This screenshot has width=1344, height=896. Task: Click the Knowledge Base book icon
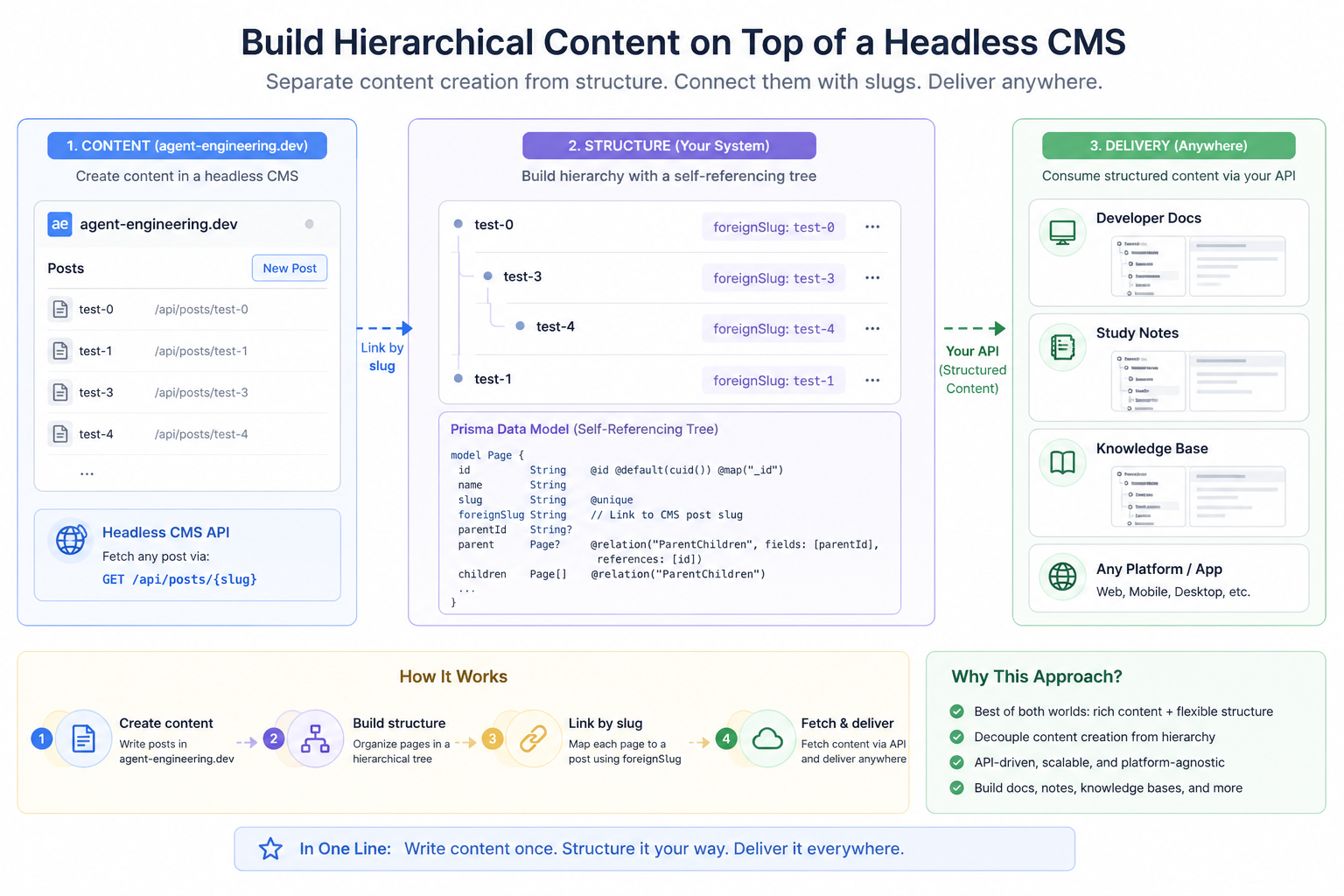click(x=1061, y=462)
